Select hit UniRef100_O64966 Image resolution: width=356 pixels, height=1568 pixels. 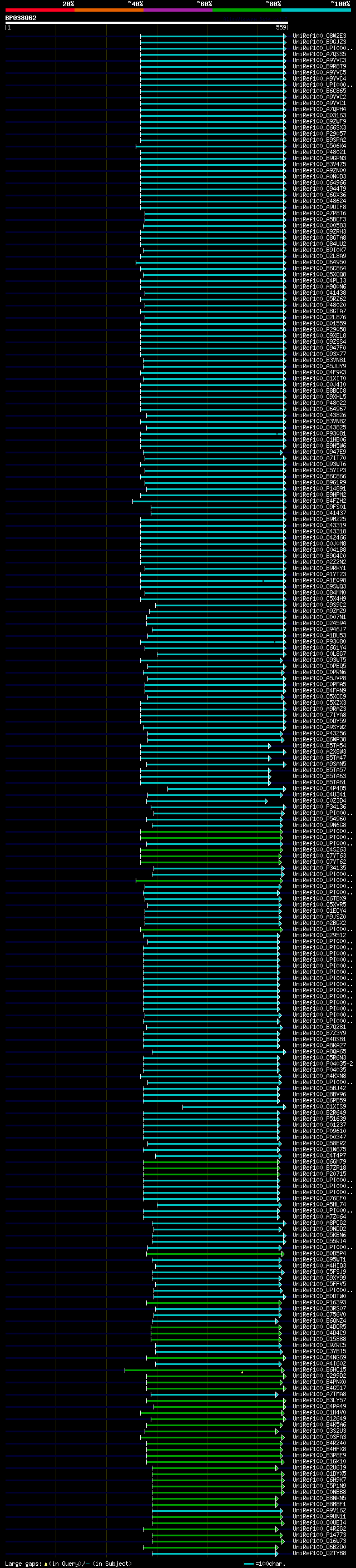(x=319, y=182)
